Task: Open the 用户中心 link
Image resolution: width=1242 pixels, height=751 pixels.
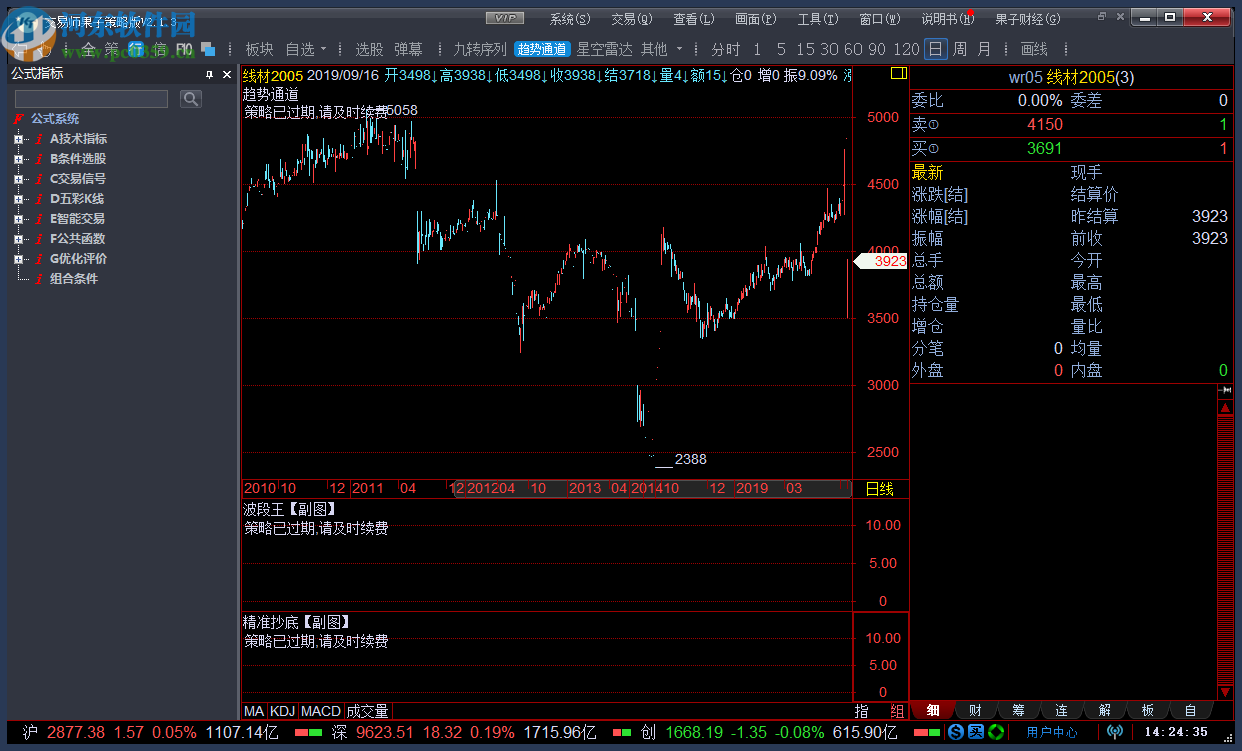Action: [1052, 732]
